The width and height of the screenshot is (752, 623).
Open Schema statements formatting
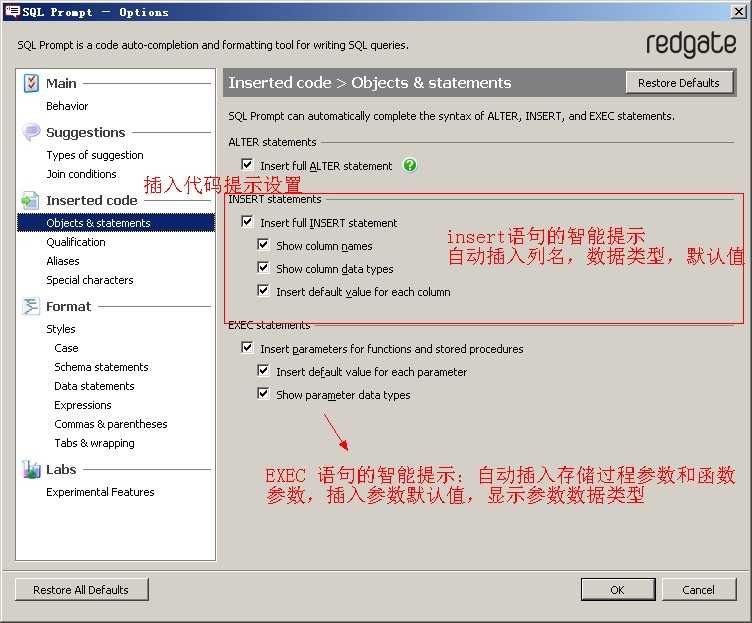click(x=101, y=367)
